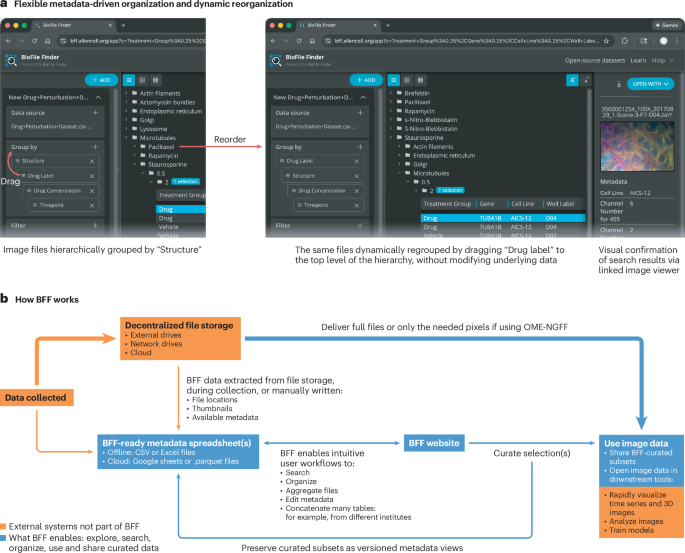Select large thumbnail grid view, right window

click(420, 80)
